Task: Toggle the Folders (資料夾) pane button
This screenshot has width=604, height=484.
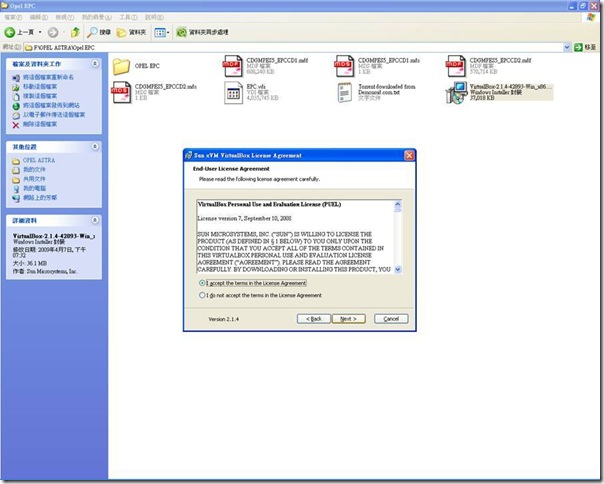Action: click(122, 32)
